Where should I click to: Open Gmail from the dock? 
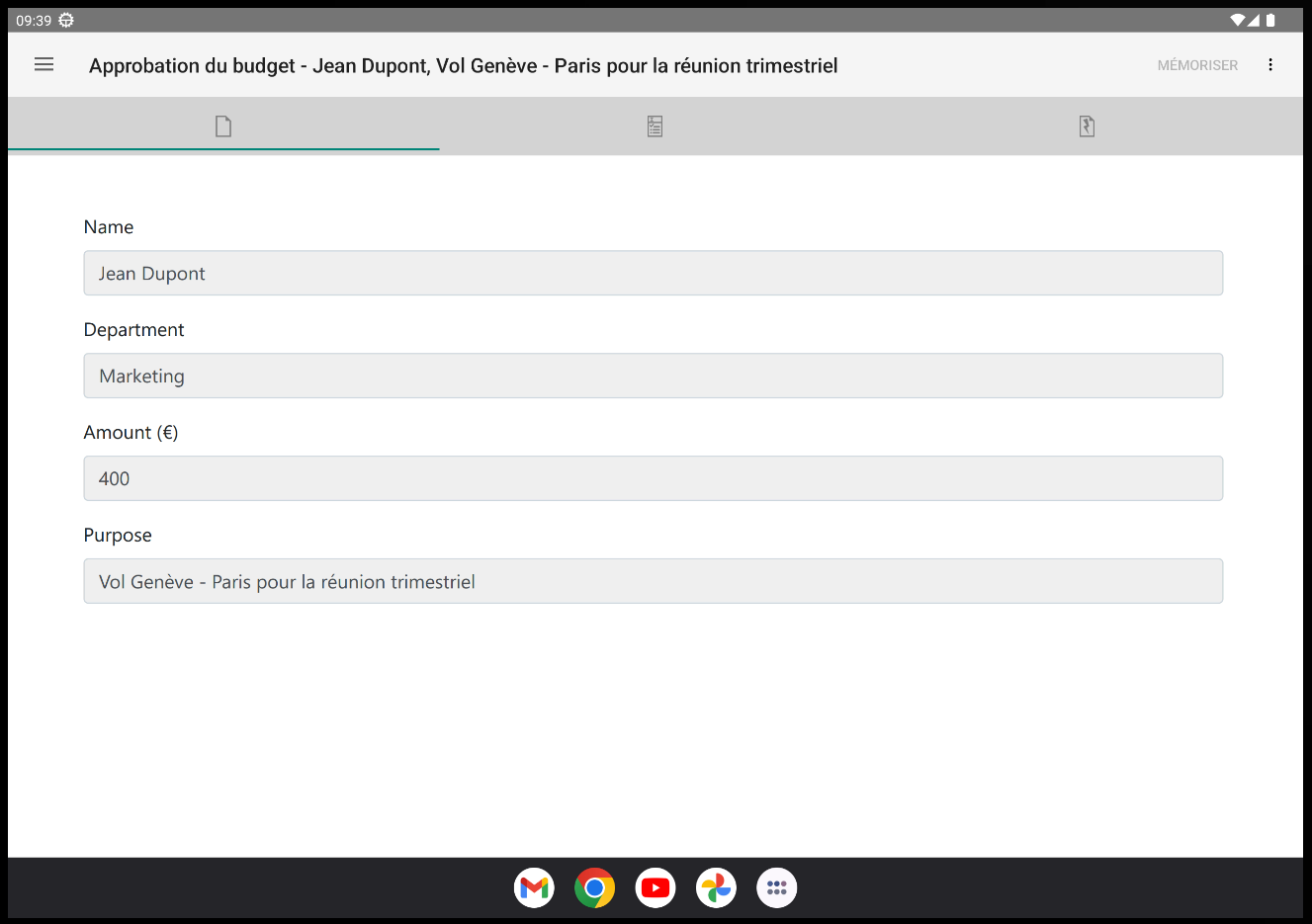click(x=534, y=887)
